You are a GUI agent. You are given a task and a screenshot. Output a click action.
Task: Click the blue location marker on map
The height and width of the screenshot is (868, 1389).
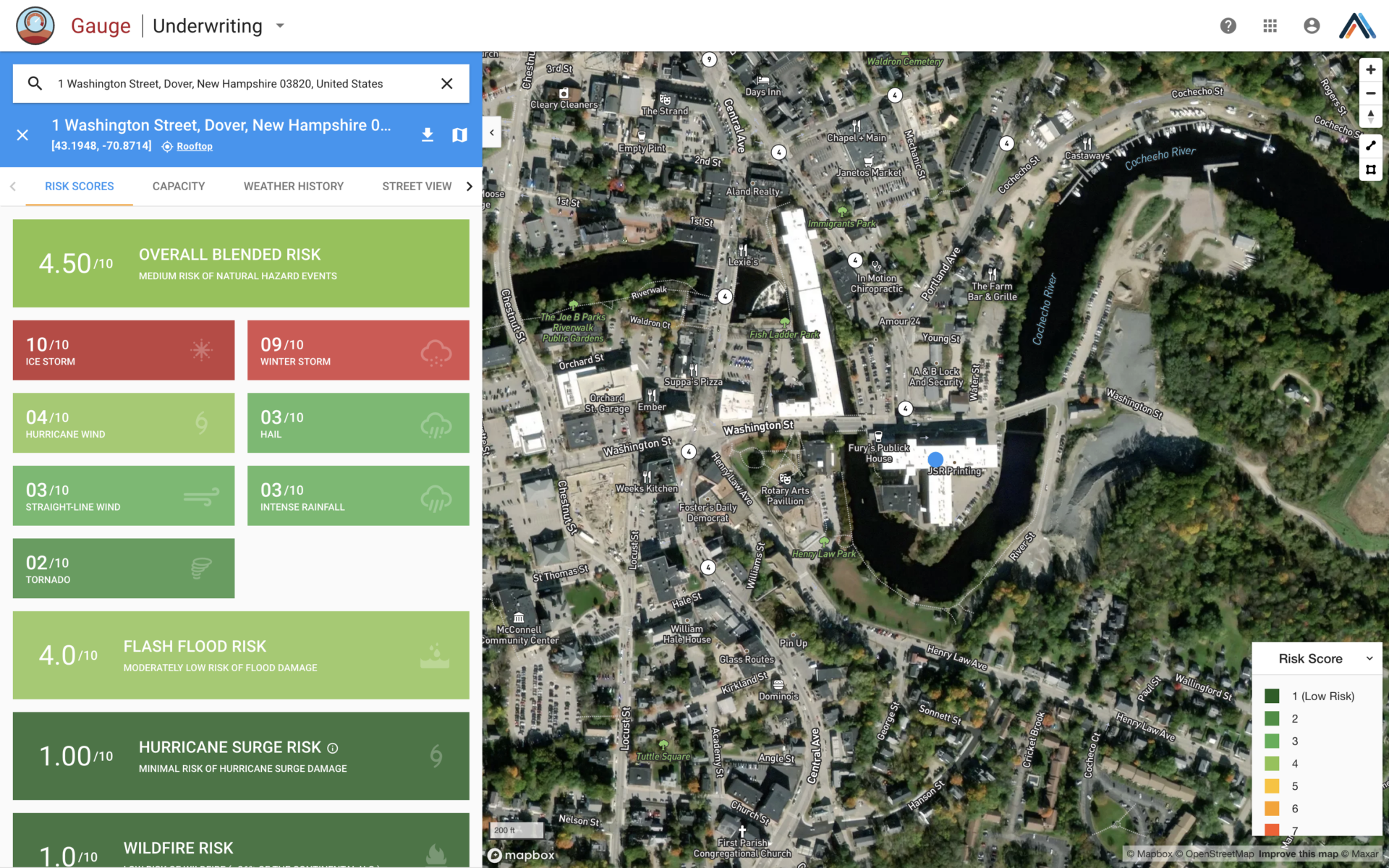pyautogui.click(x=935, y=459)
